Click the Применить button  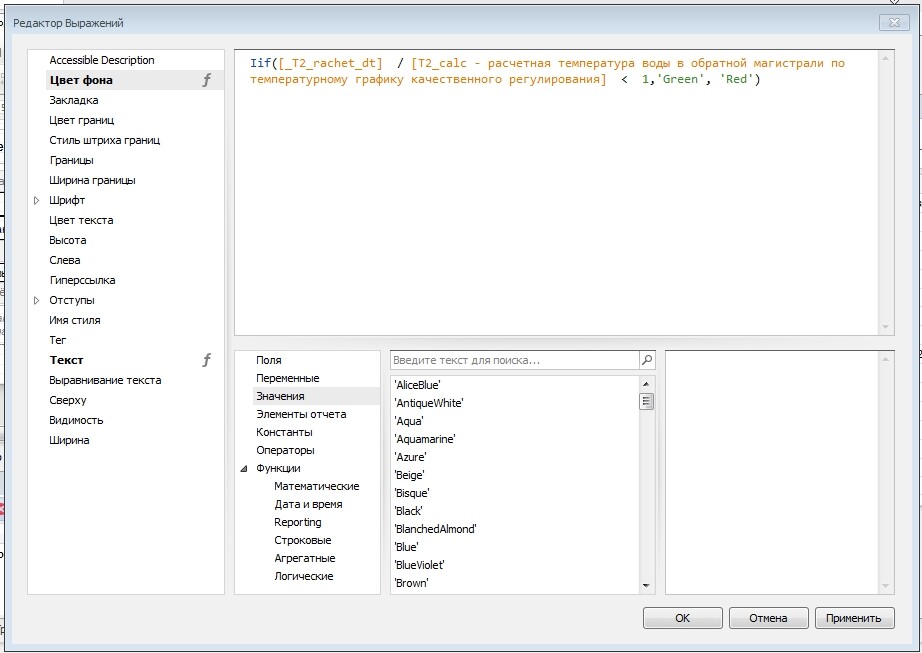(x=853, y=618)
